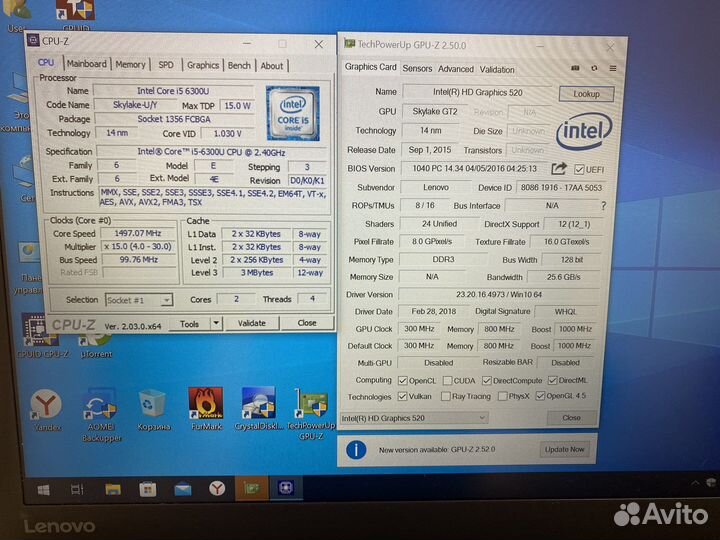
Task: Open Yandex browser from the taskbar
Action: pos(217,489)
